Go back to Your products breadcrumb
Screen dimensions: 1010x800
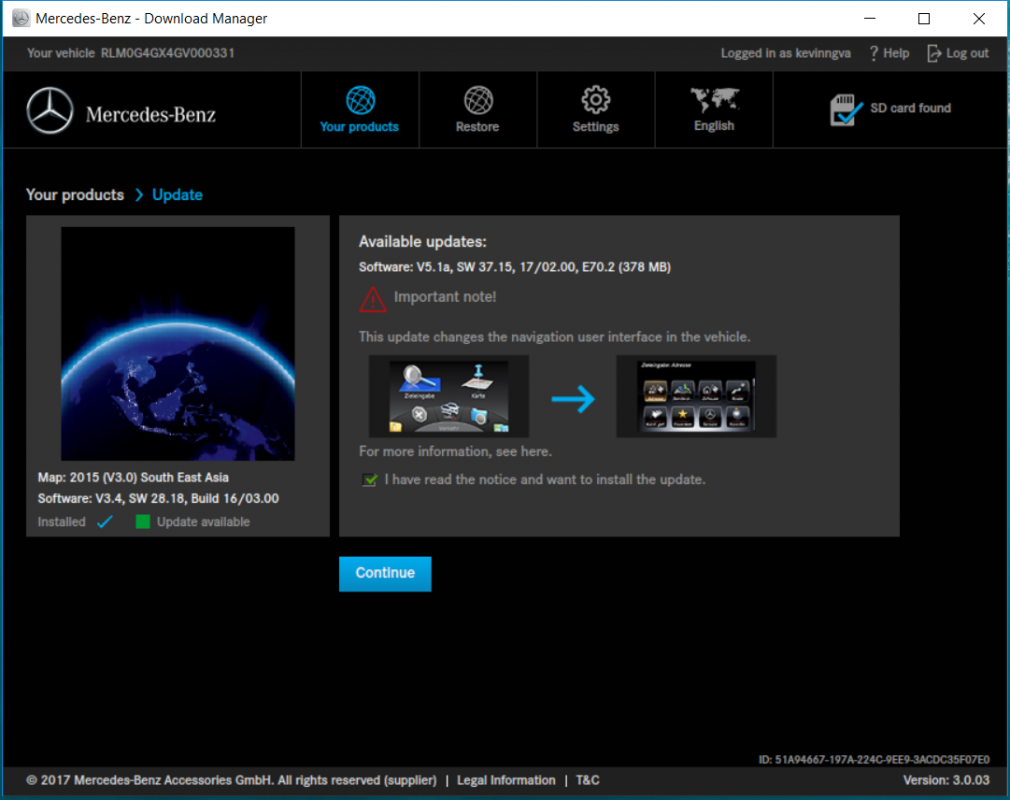tap(75, 195)
